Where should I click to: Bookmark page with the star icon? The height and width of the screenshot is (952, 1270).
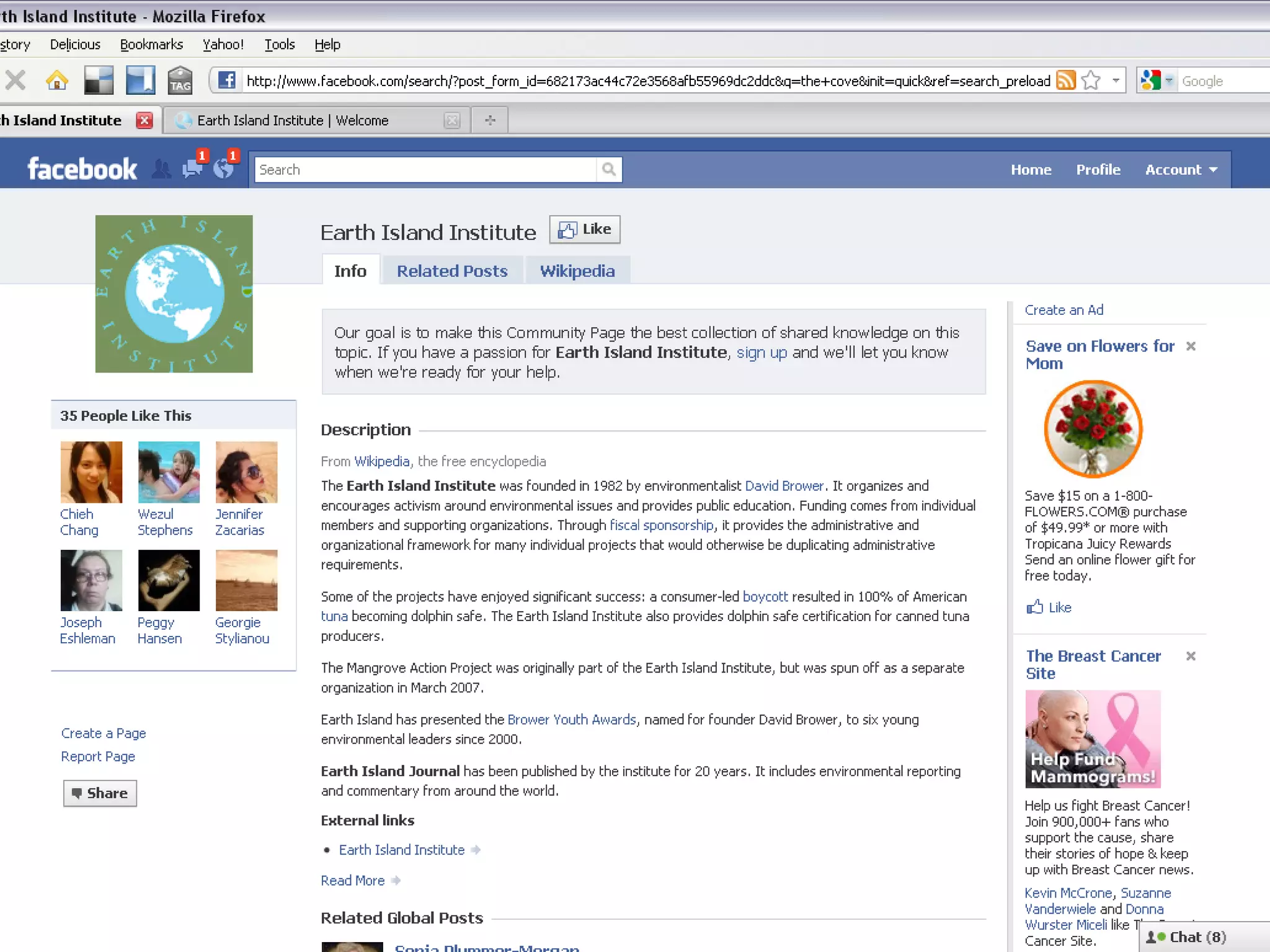click(1091, 81)
